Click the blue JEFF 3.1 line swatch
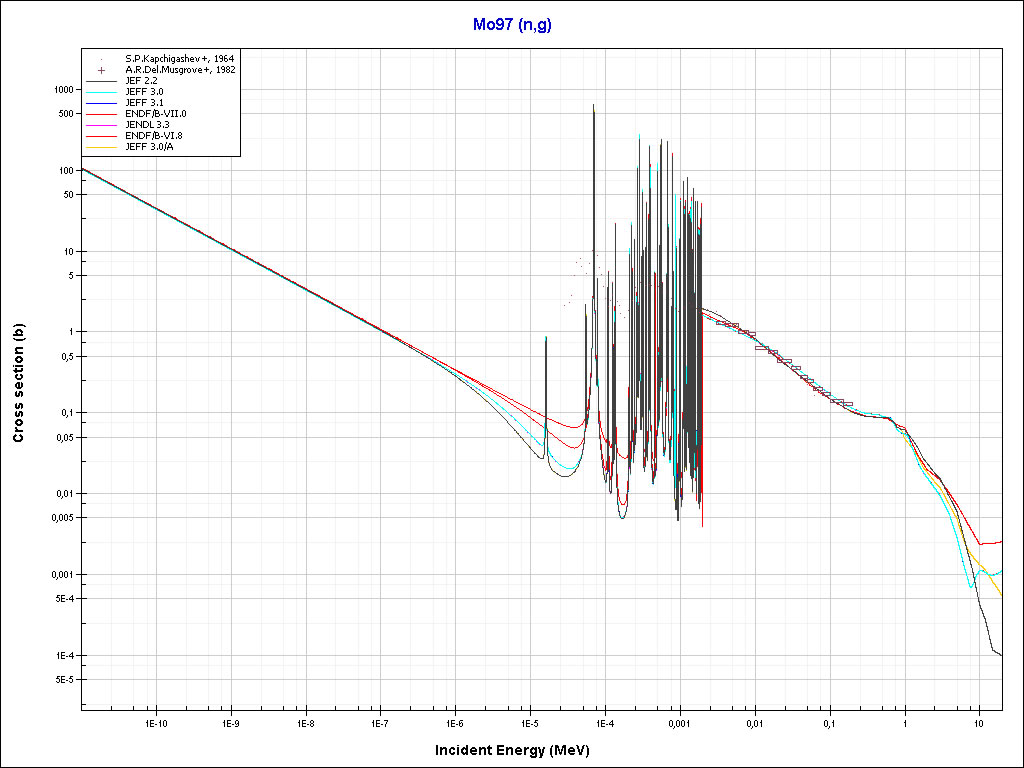 102,103
